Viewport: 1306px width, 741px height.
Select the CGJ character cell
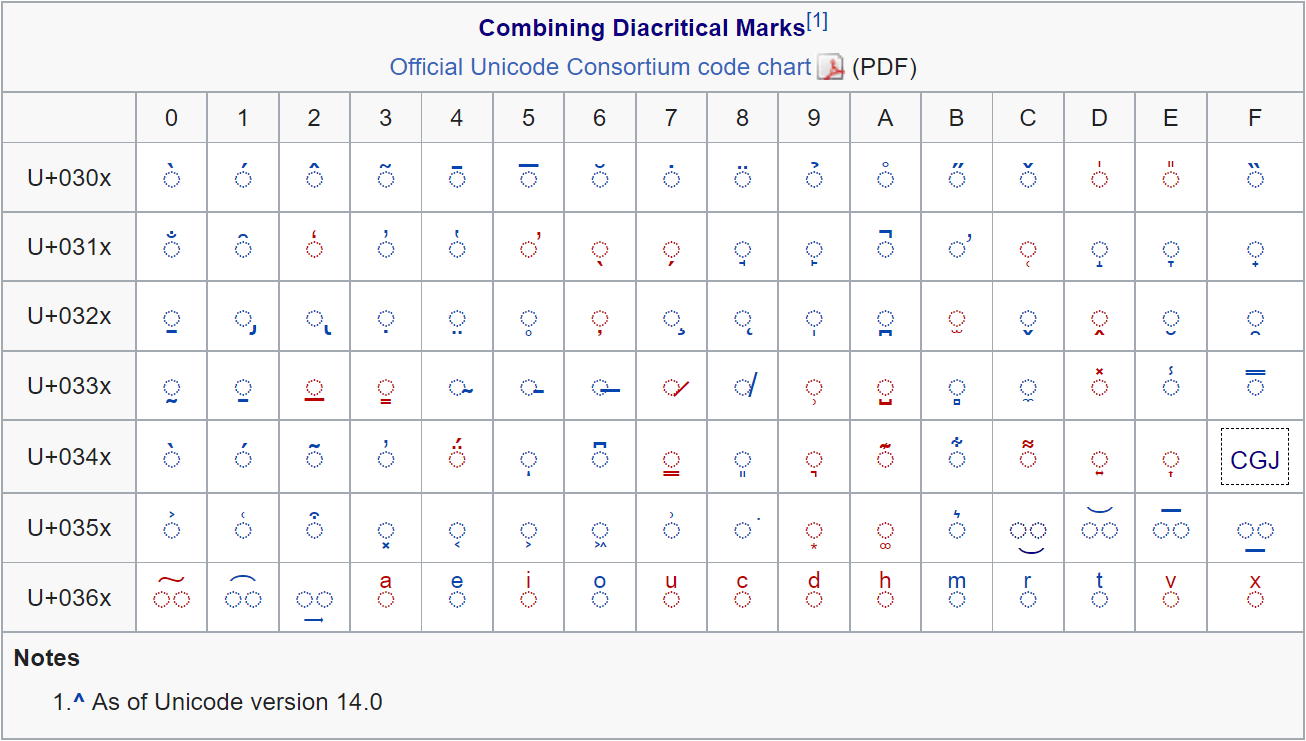(1254, 456)
